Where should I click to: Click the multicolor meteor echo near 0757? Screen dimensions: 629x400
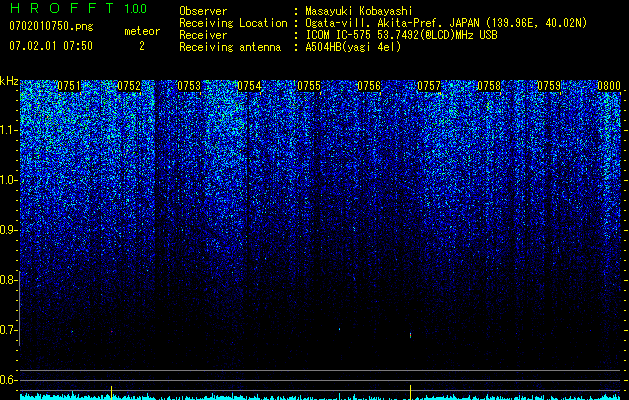(410, 335)
